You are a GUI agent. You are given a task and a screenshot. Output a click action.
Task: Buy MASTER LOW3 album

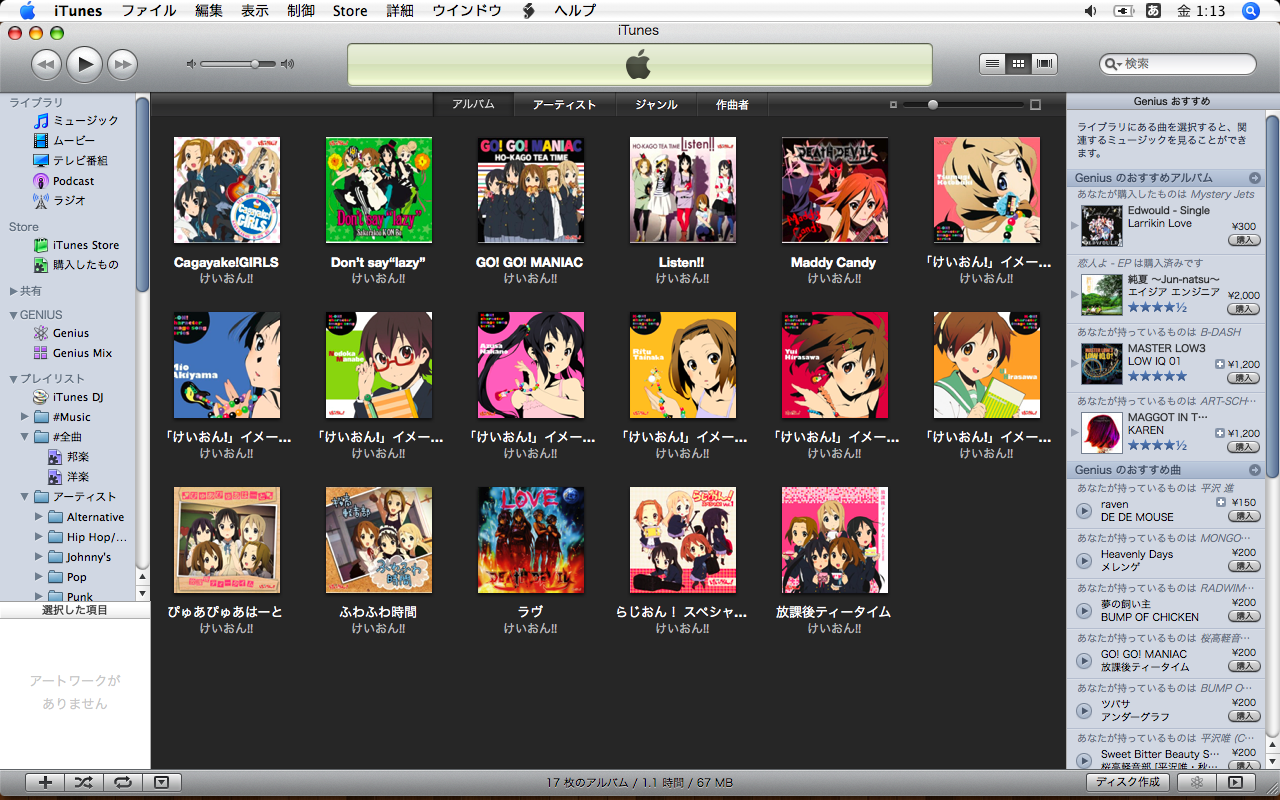(1244, 378)
